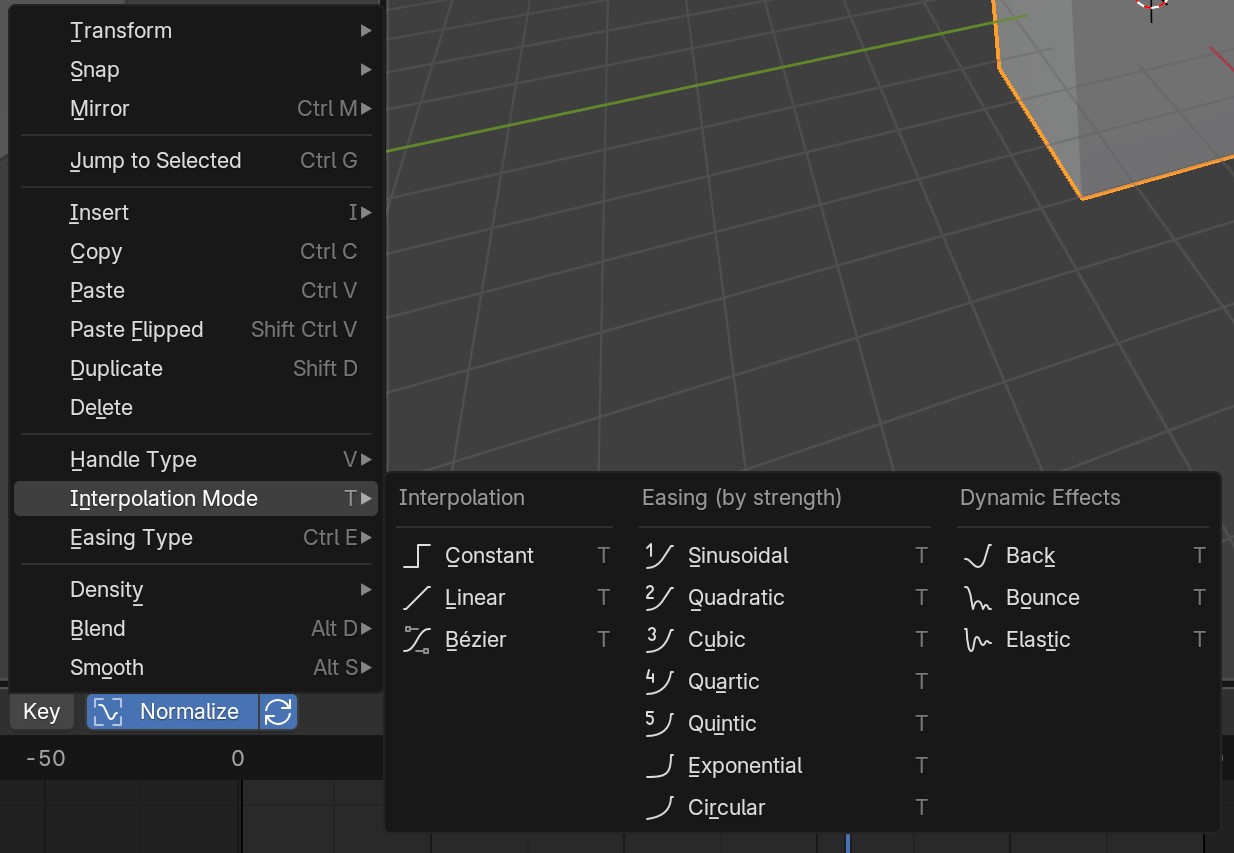This screenshot has height=853, width=1234.
Task: Expand the Smooth submenu
Action: [x=196, y=668]
